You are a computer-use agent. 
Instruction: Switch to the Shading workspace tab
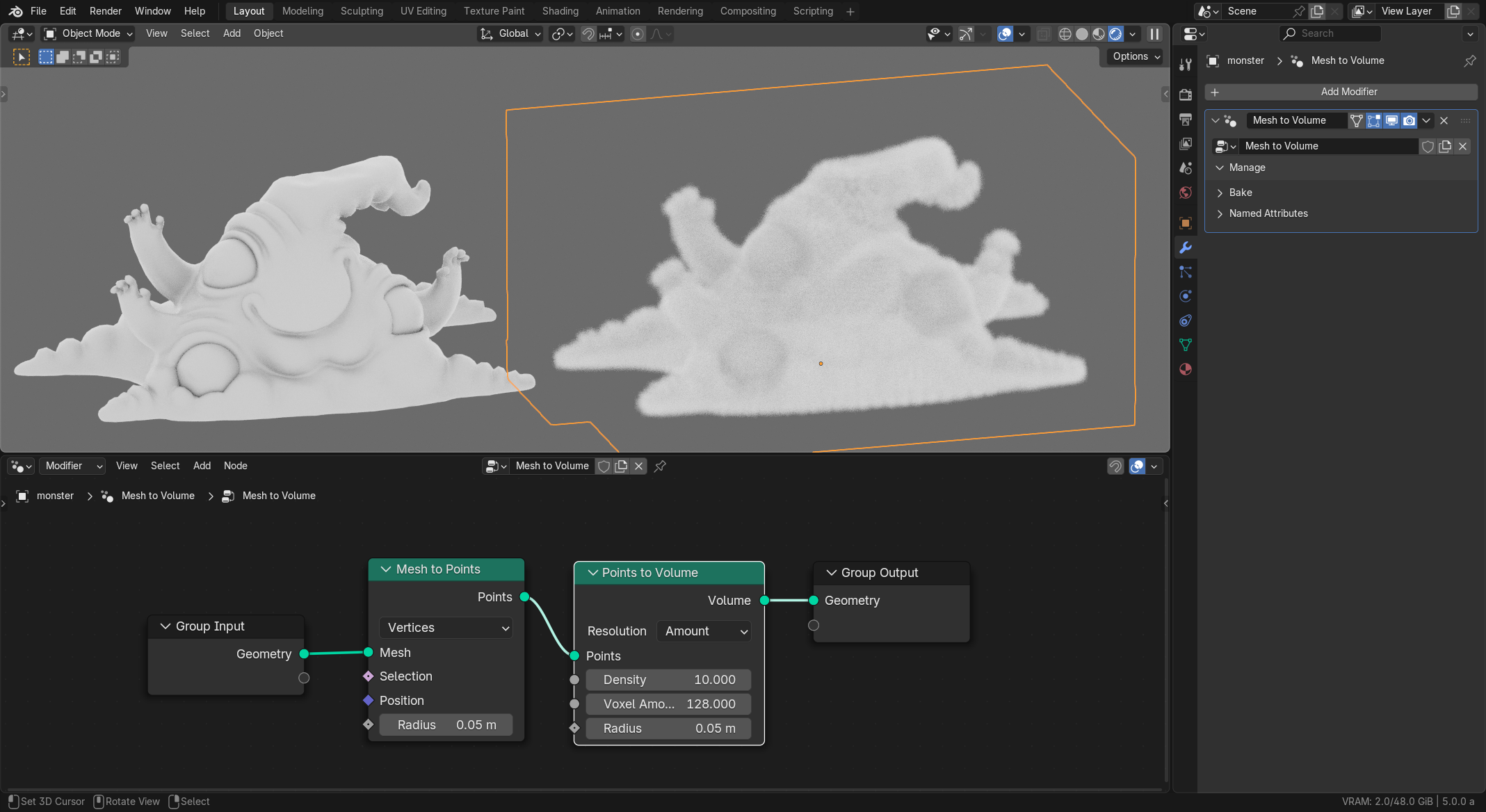click(560, 11)
